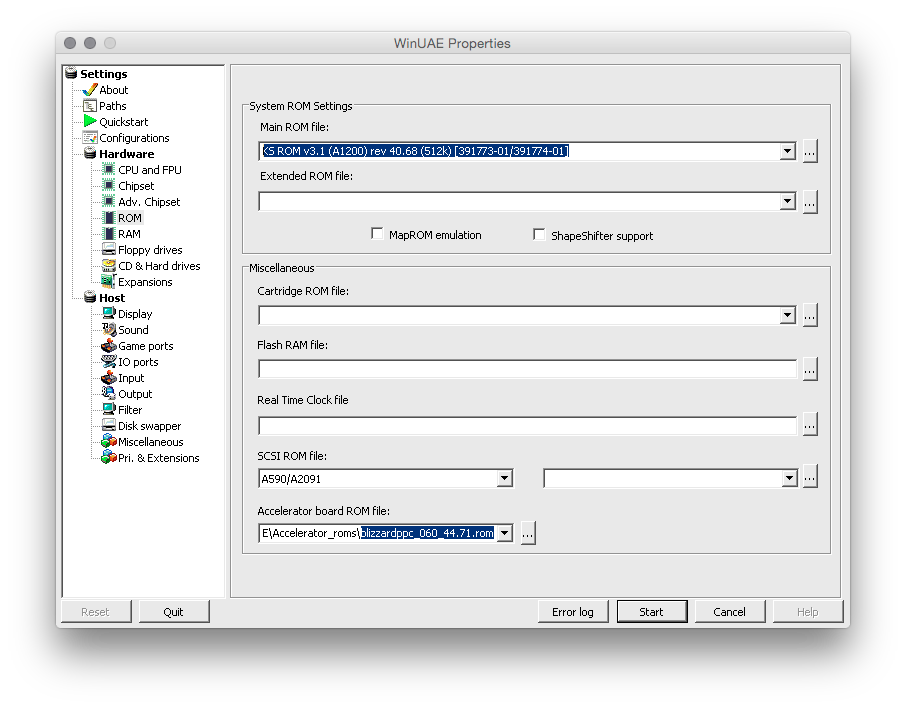Click the Input joystick icon
Viewport: 906px width, 708px height.
point(109,377)
